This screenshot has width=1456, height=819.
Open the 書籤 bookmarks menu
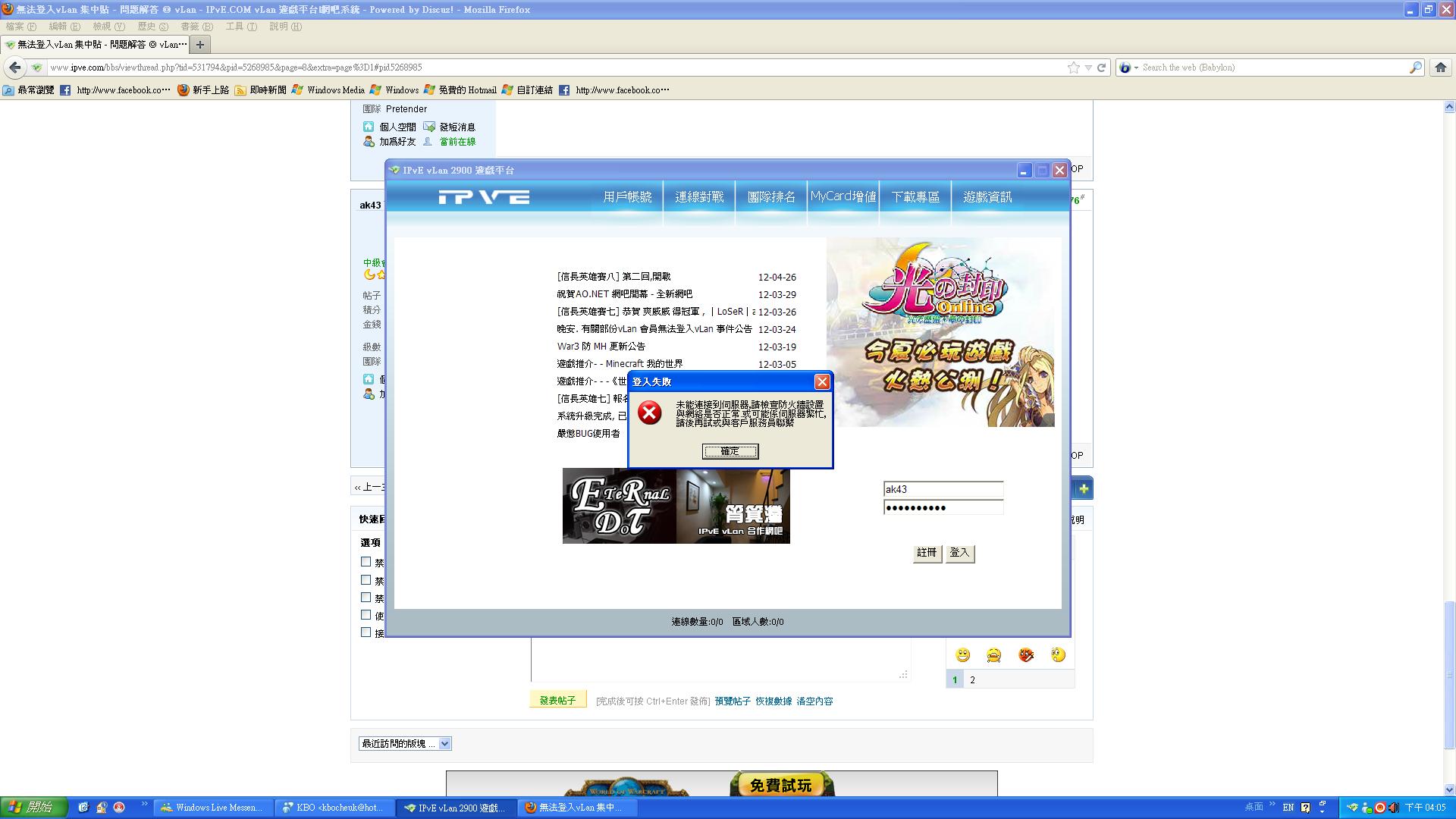pyautogui.click(x=196, y=27)
